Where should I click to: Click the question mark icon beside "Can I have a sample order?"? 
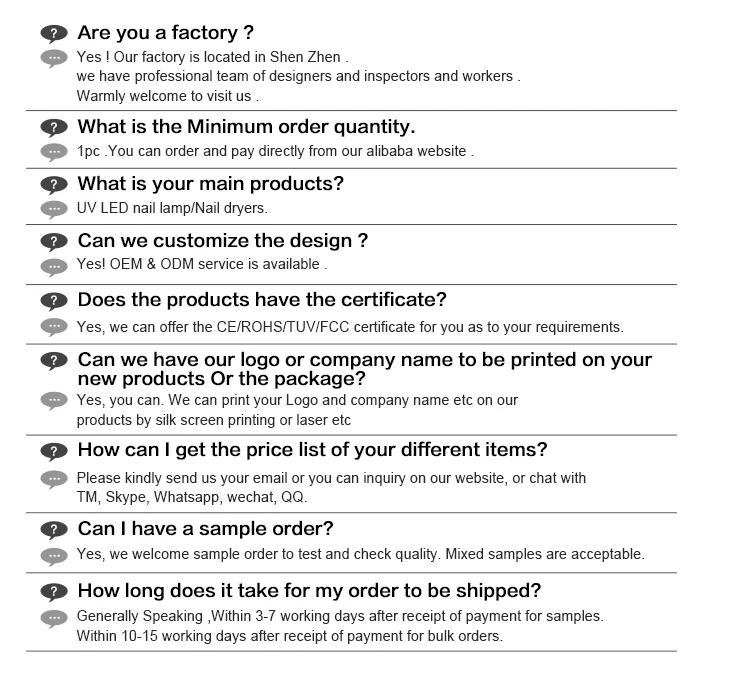[x=54, y=529]
